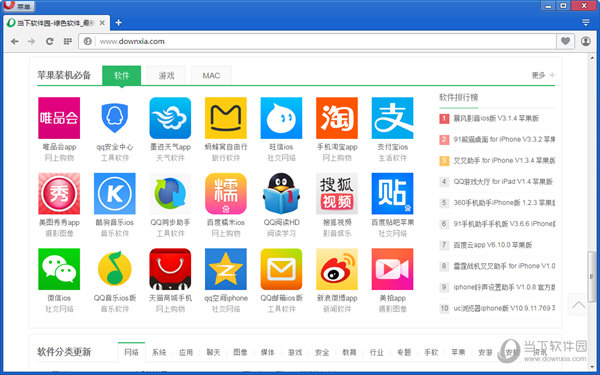This screenshot has width=600, height=375.
Task: Open the qq空间iphone star icon
Action: tap(226, 269)
